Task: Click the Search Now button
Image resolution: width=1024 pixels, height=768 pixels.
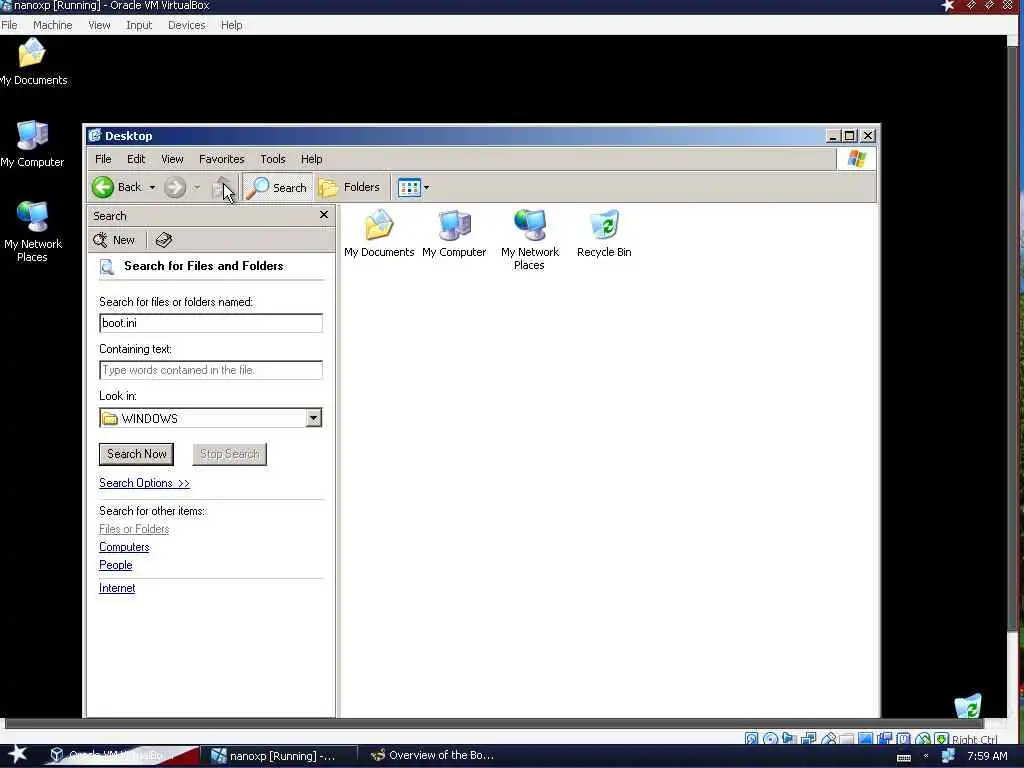Action: tap(136, 454)
